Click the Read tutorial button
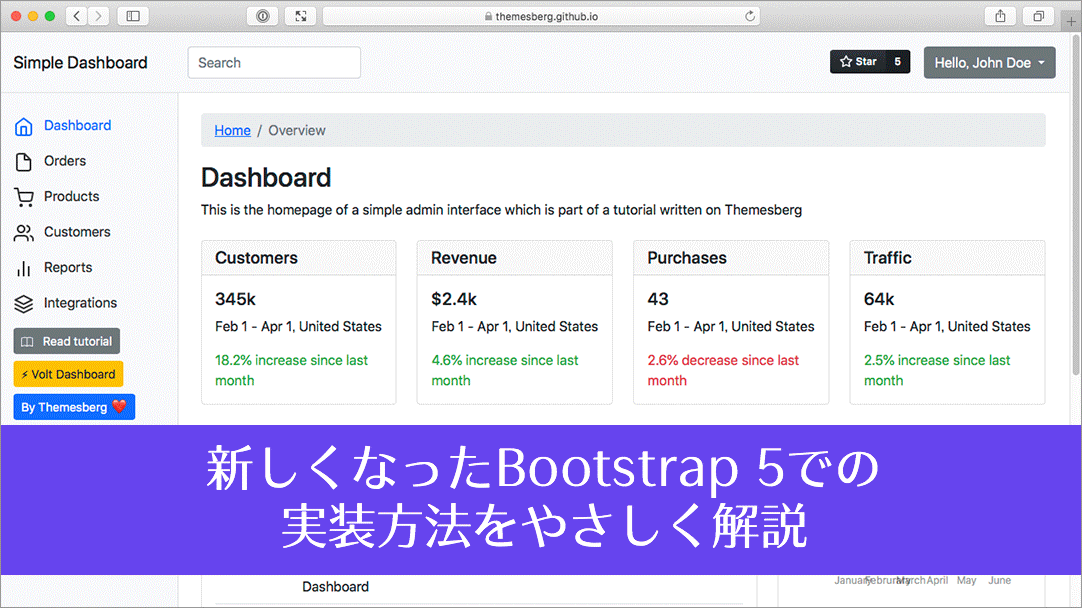 coord(66,340)
